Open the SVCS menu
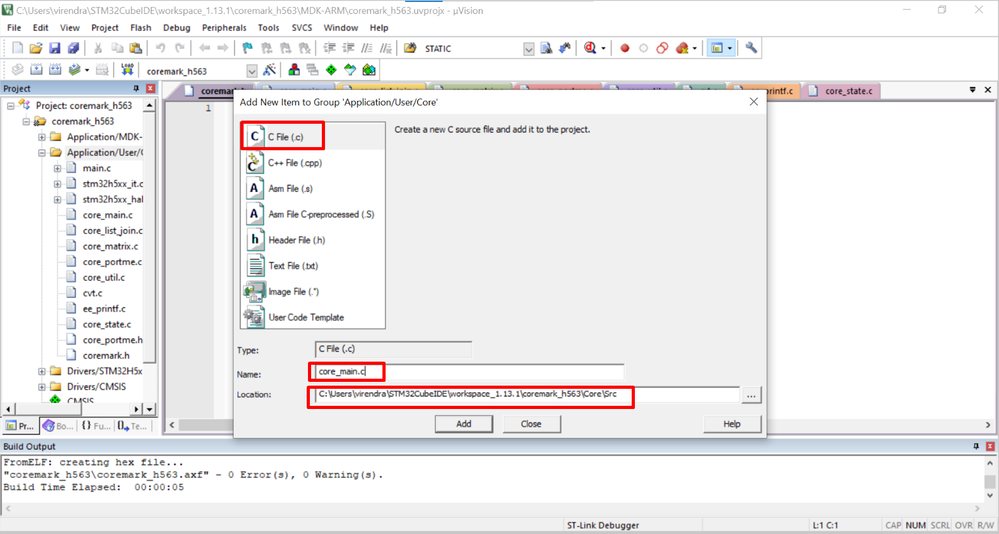The height and width of the screenshot is (534, 999). point(302,28)
